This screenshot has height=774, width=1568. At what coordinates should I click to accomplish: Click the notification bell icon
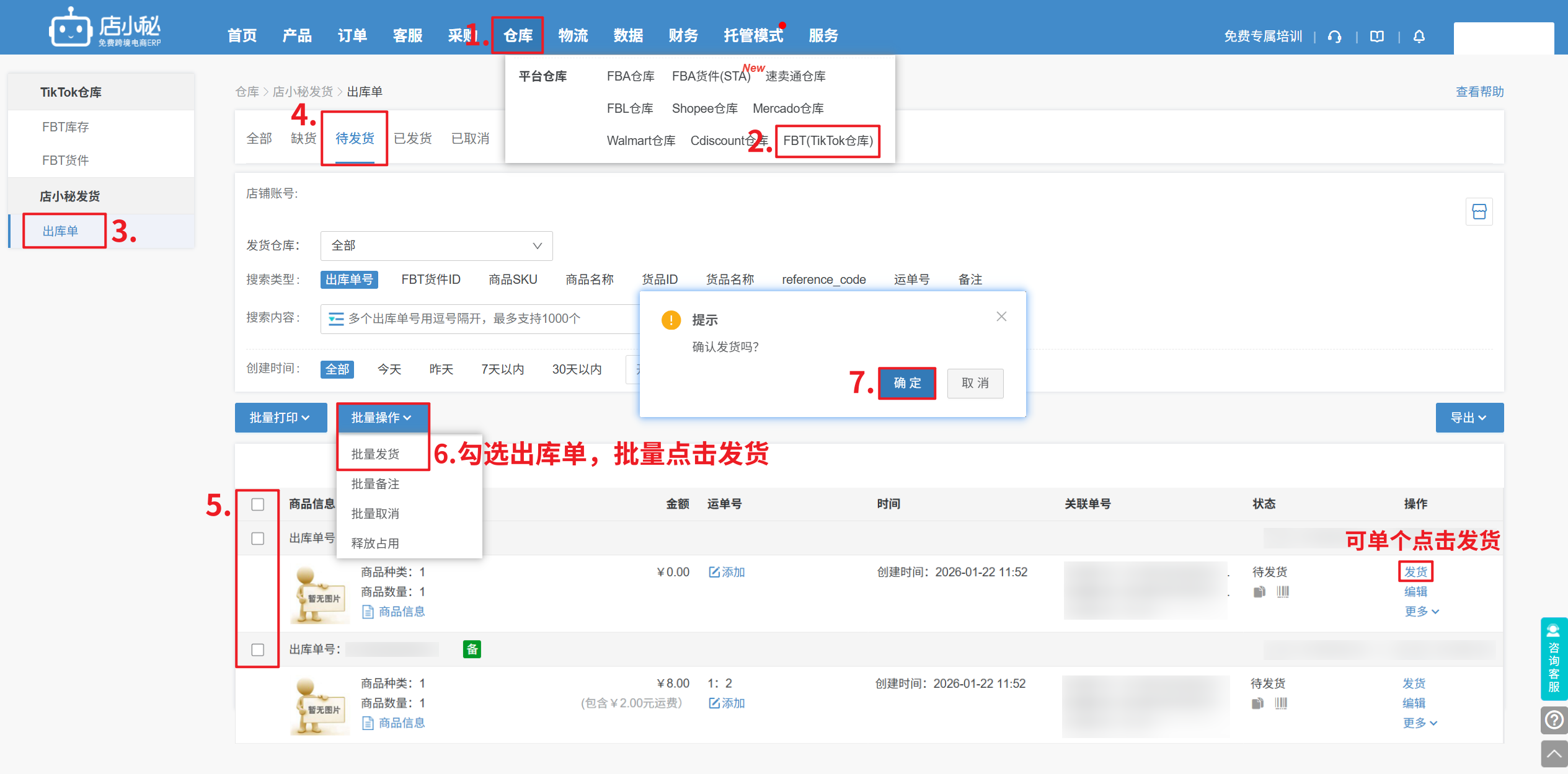tap(1419, 37)
